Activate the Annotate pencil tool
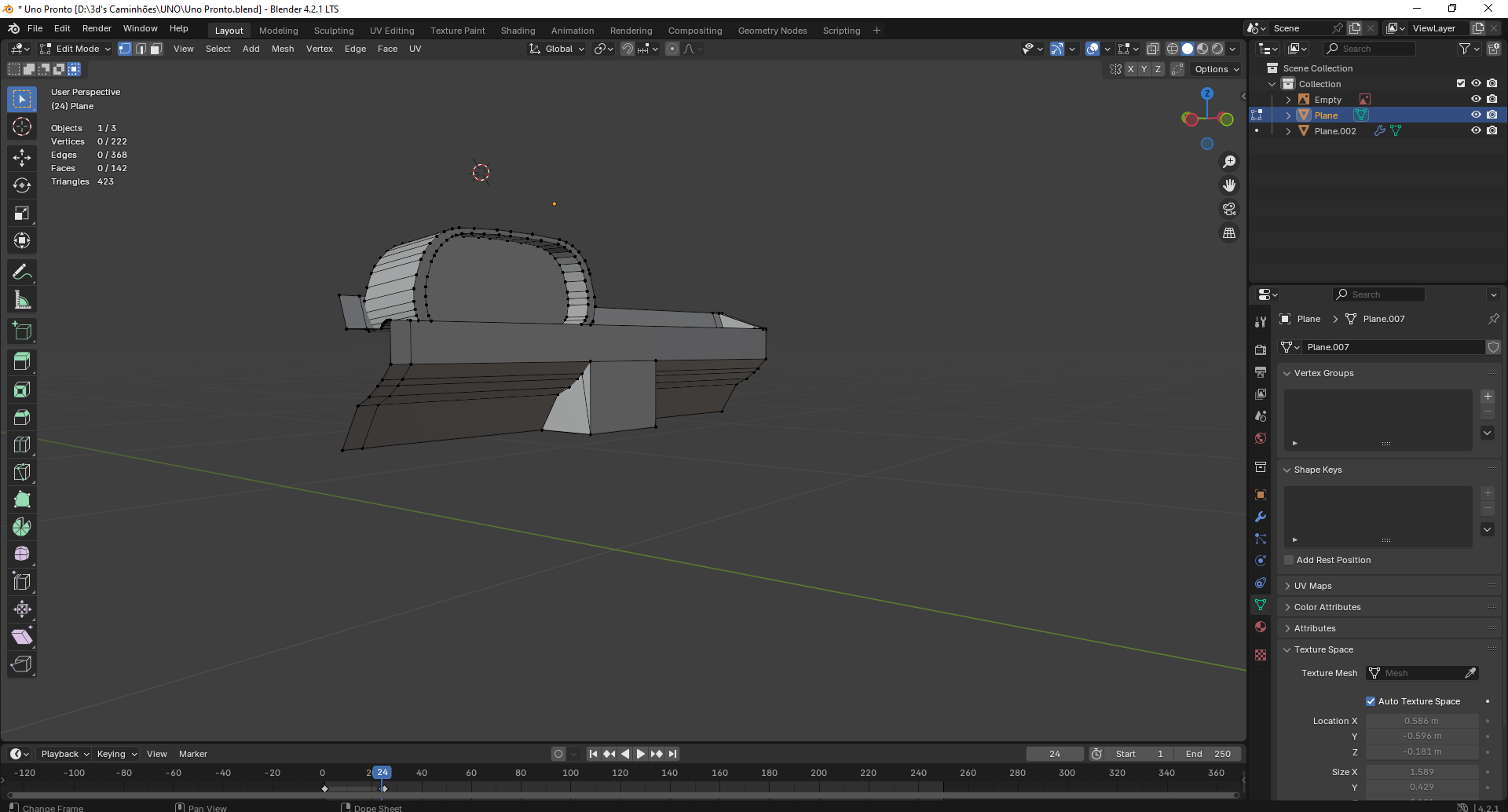 [22, 272]
